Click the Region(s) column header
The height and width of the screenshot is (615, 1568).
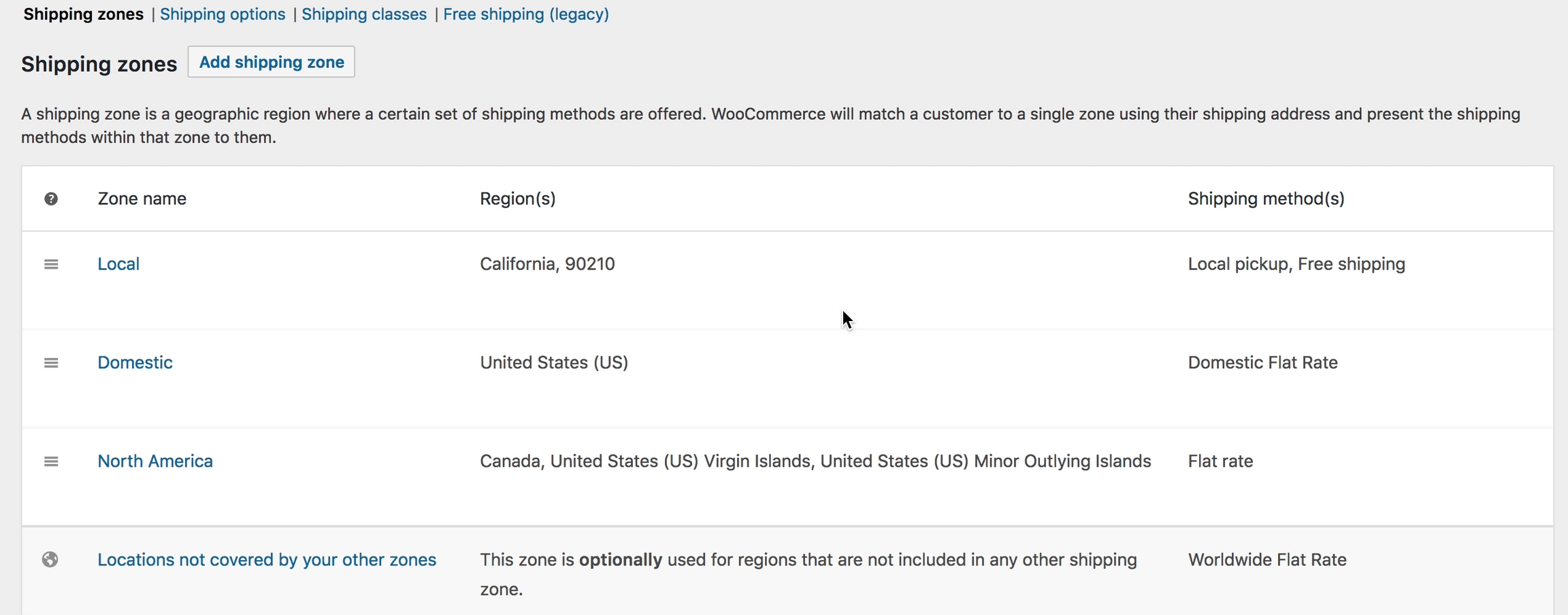coord(518,199)
